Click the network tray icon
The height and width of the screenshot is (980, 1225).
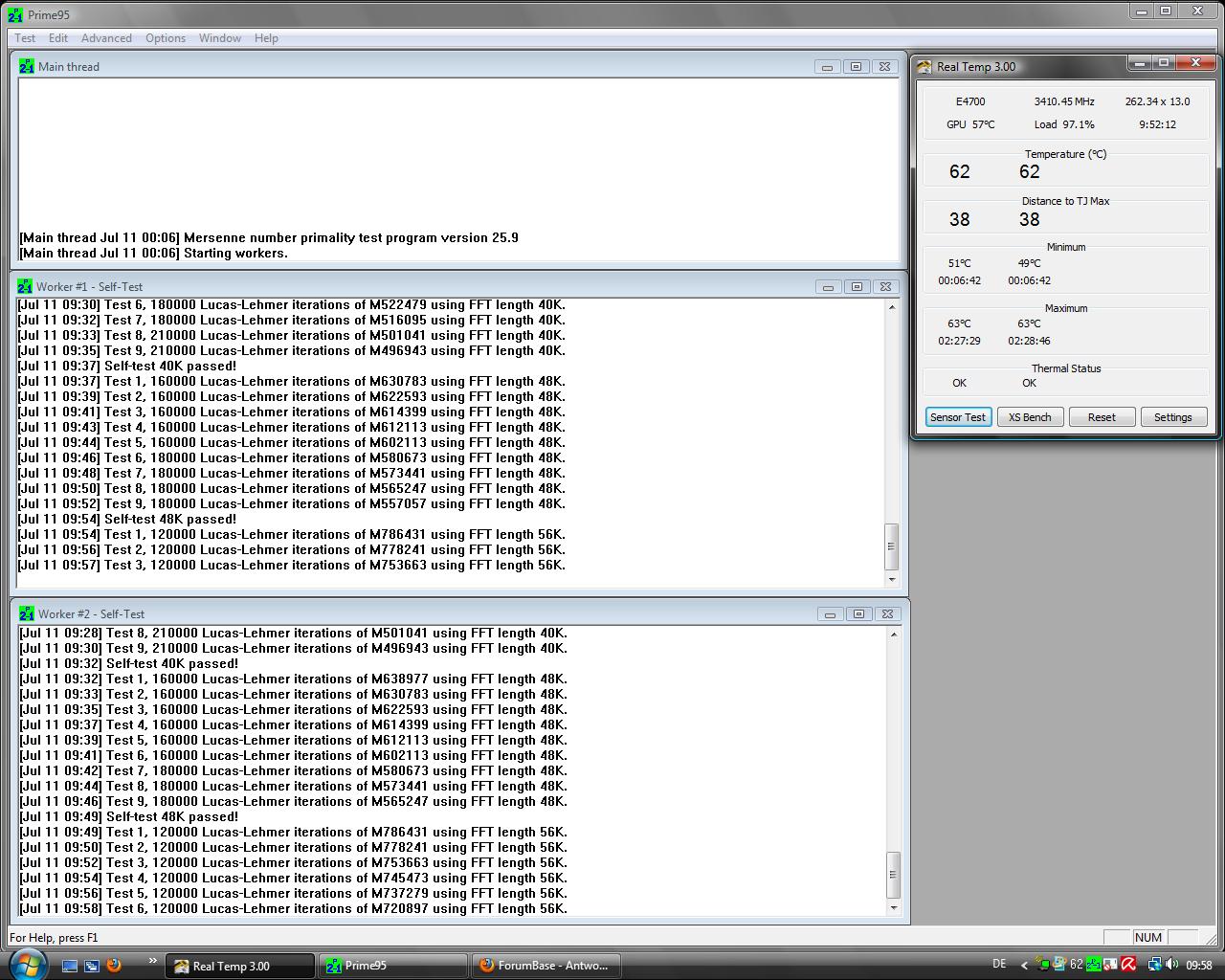pyautogui.click(x=1154, y=965)
